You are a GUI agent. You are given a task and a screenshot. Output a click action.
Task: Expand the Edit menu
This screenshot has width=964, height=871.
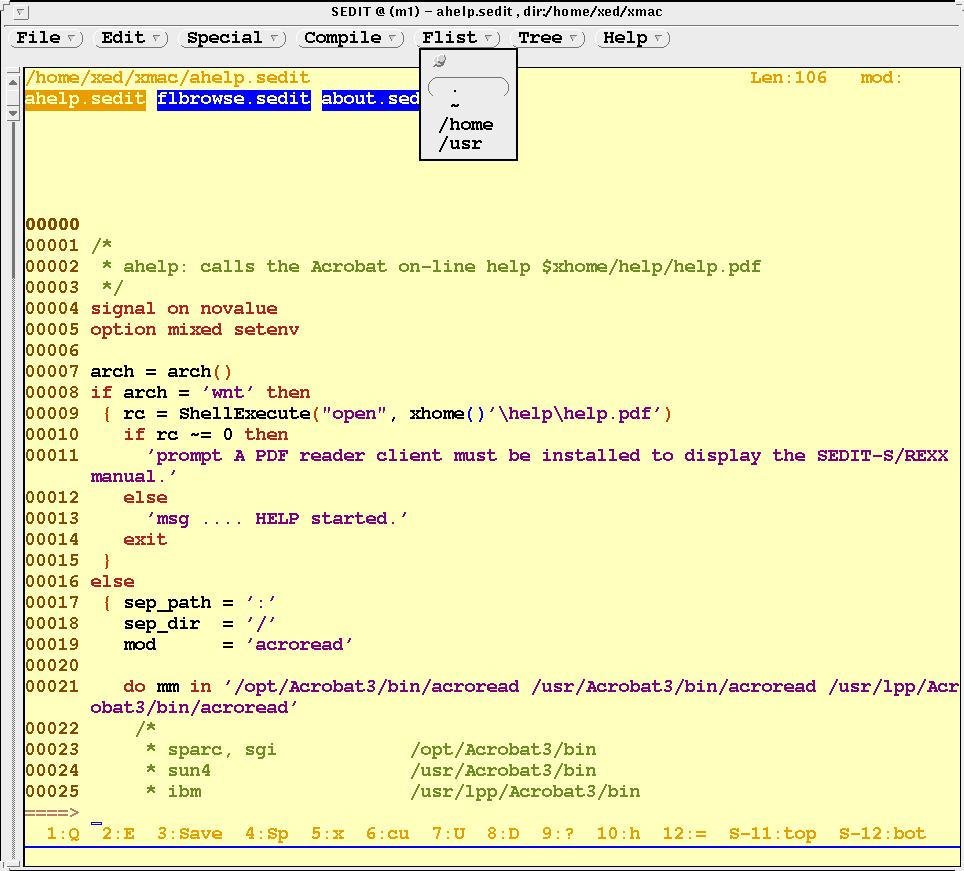(132, 38)
